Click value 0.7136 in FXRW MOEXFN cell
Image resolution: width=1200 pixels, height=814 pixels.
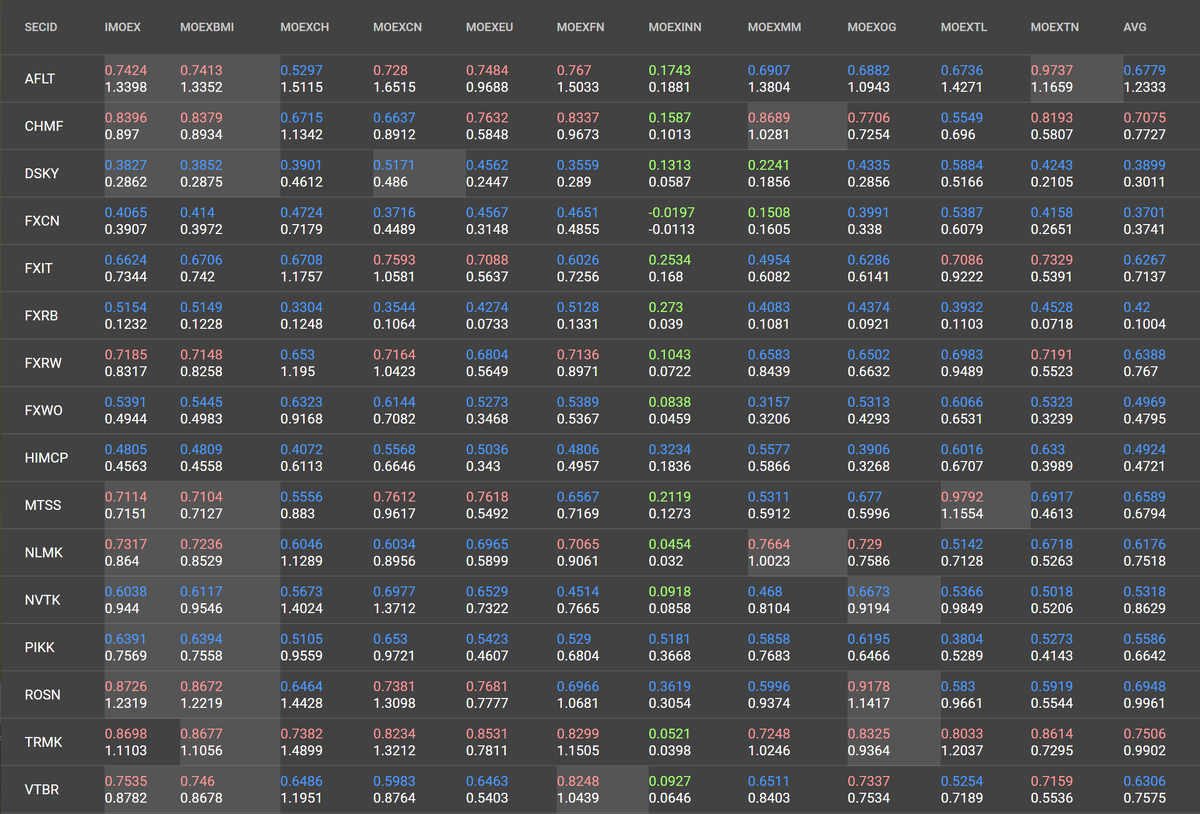point(577,355)
